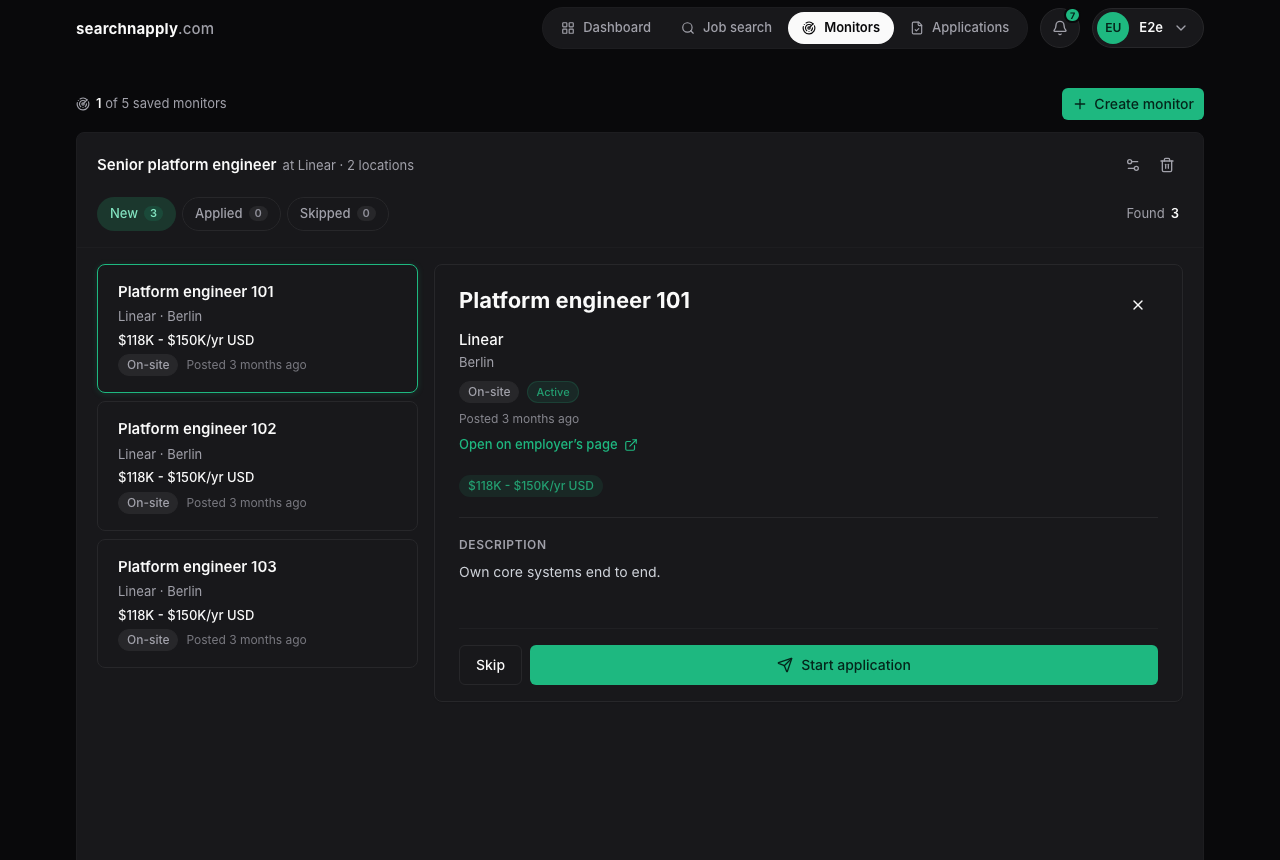The height and width of the screenshot is (860, 1280).
Task: Click the On-site badge in the detail panel
Action: pyautogui.click(x=489, y=392)
